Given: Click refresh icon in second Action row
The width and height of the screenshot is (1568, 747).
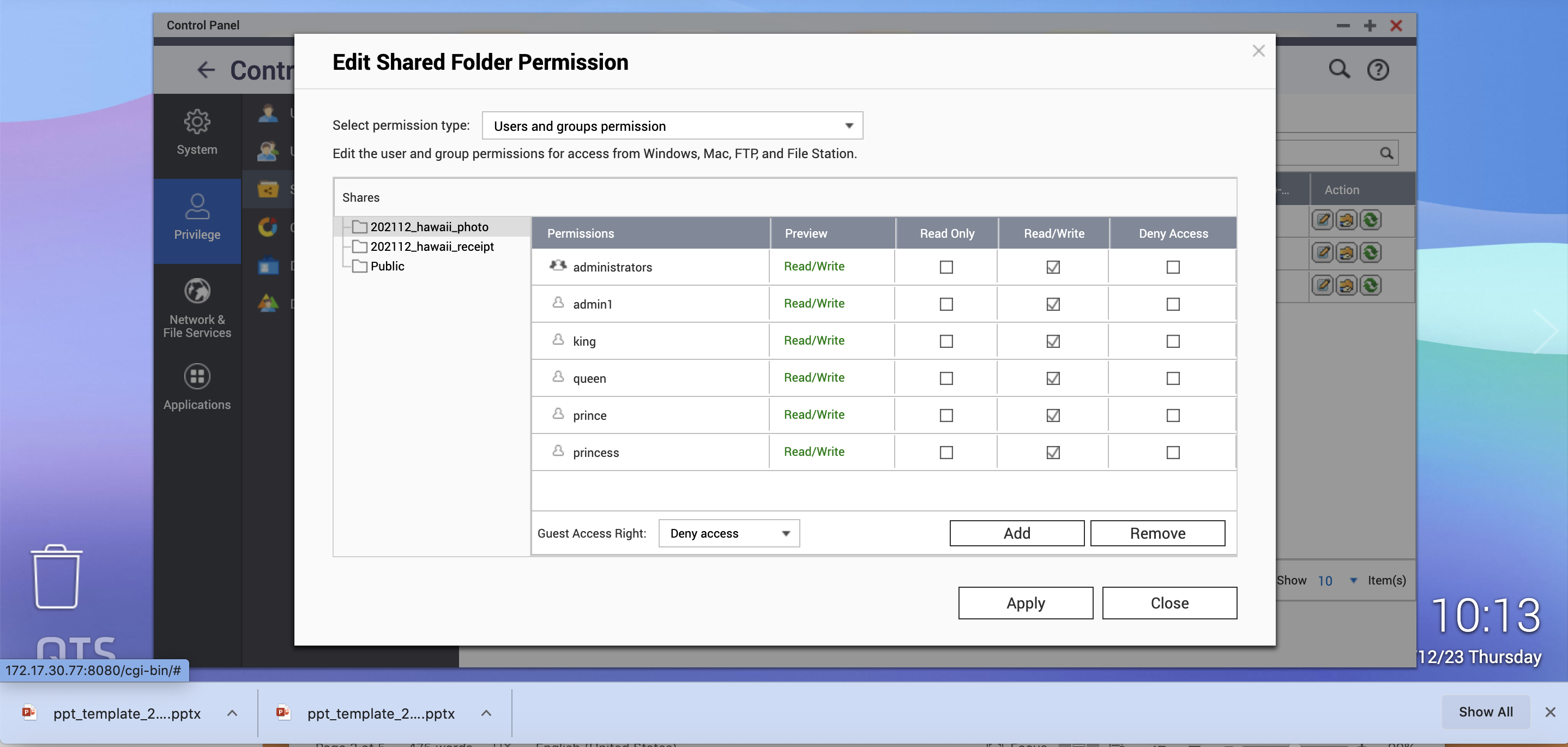Looking at the screenshot, I should (x=1370, y=252).
